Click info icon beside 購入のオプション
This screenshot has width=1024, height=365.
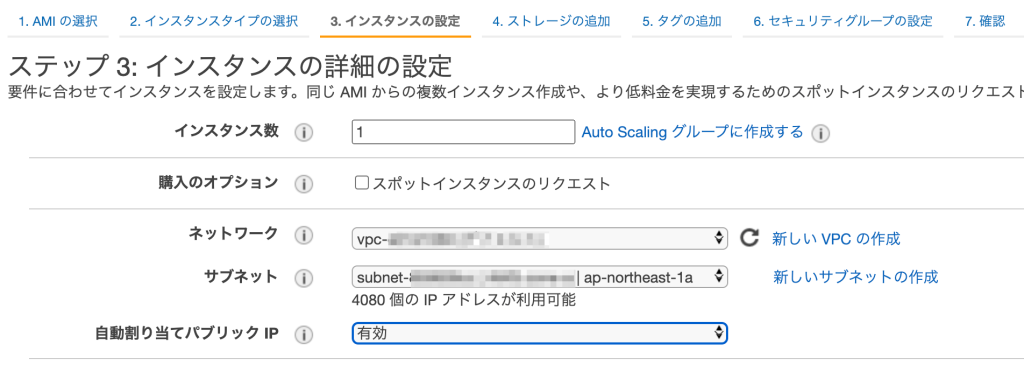(x=303, y=185)
